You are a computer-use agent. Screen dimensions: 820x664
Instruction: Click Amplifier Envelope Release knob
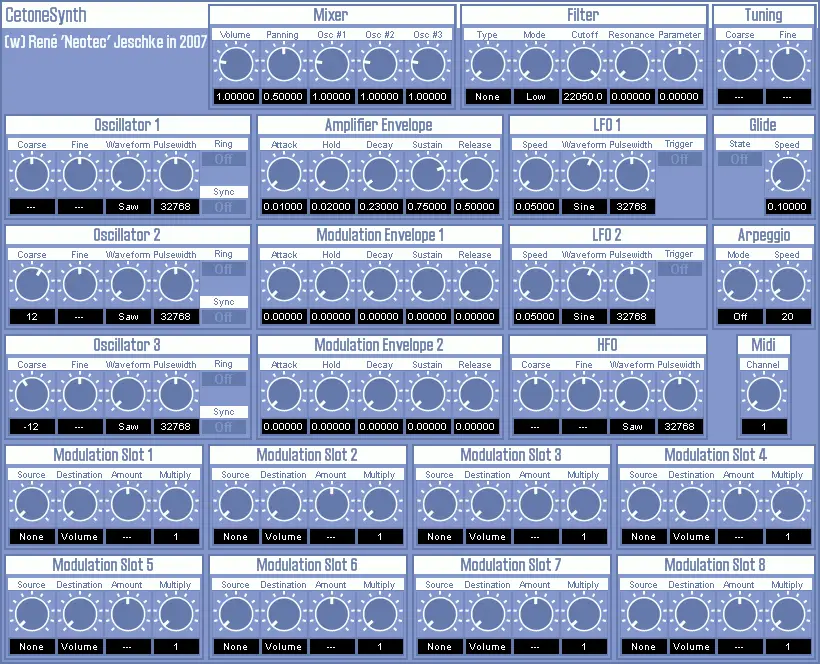[x=476, y=174]
